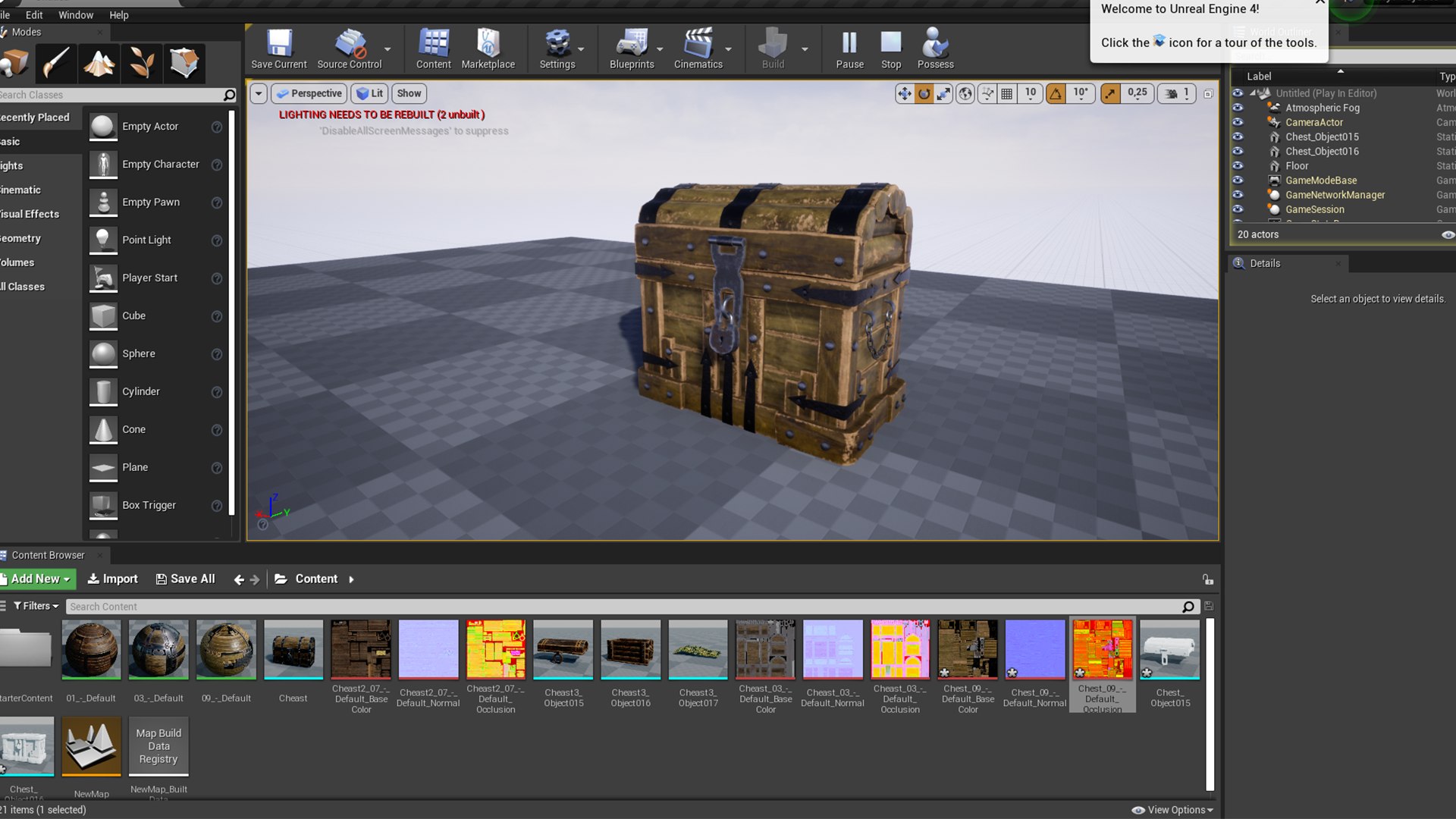The height and width of the screenshot is (819, 1456).
Task: Open the Marketplace from the toolbar
Action: [x=488, y=49]
